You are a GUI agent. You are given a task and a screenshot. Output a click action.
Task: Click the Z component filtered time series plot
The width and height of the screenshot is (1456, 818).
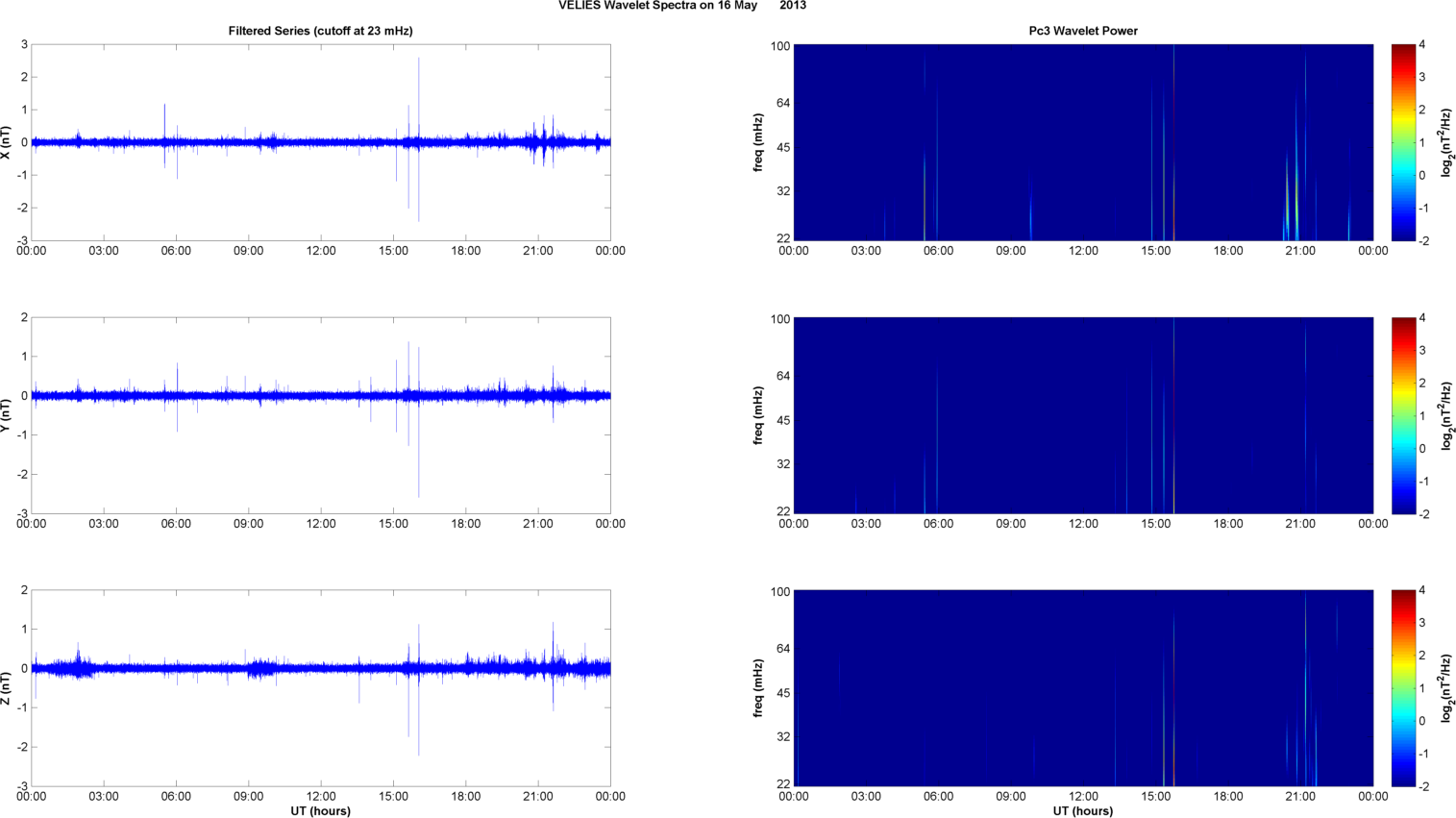321,688
